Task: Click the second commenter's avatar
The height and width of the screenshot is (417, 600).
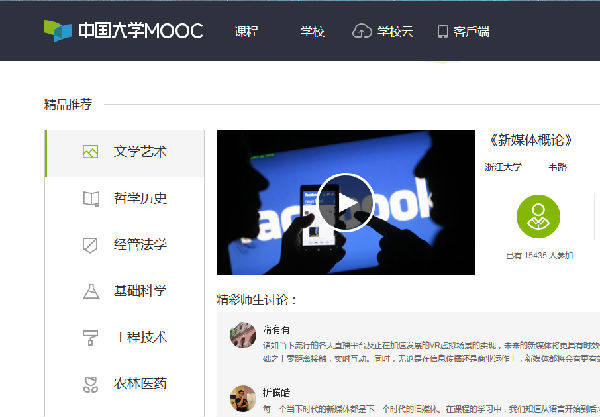Action: tap(243, 398)
